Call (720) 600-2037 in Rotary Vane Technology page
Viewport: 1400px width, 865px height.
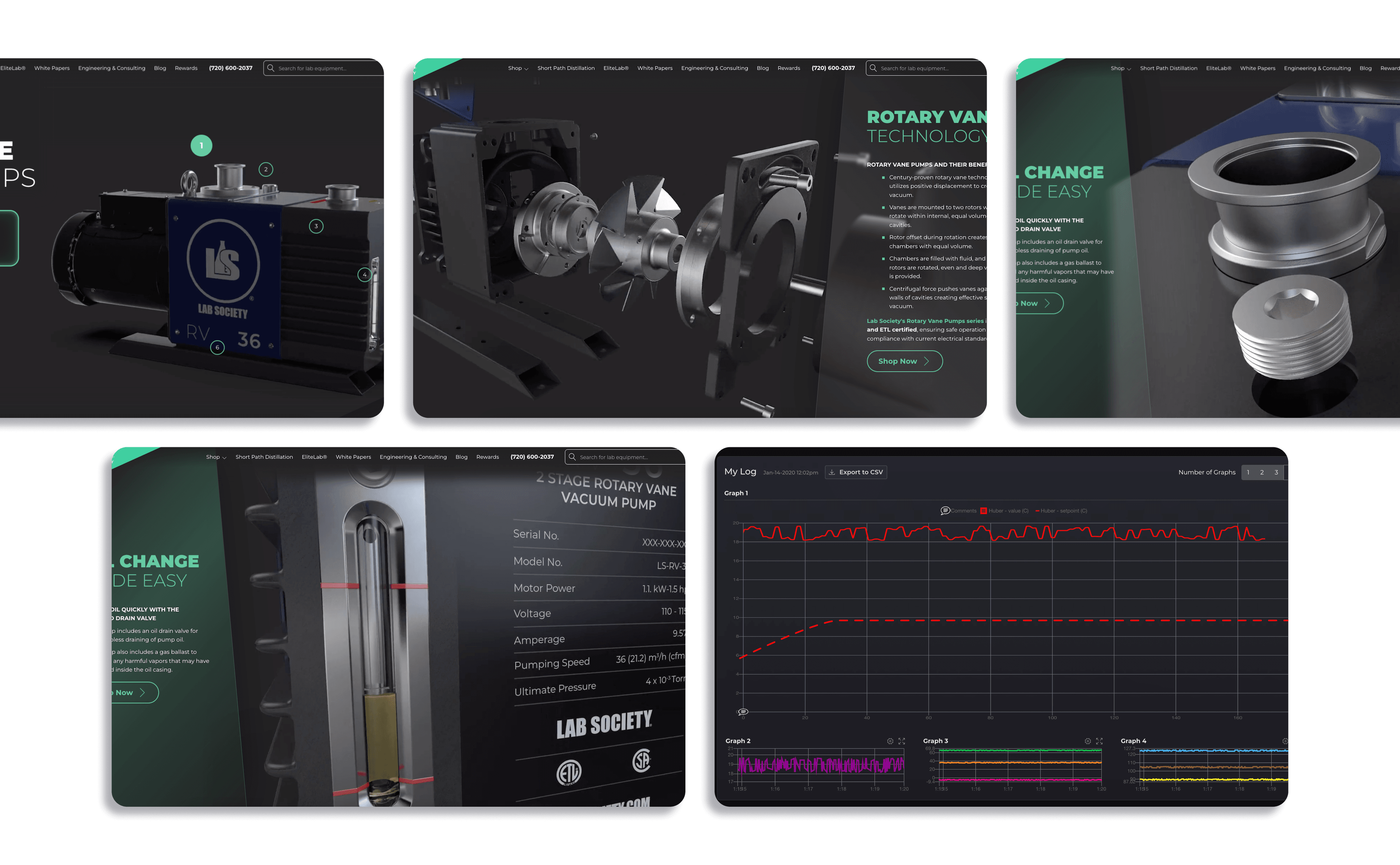click(x=833, y=68)
